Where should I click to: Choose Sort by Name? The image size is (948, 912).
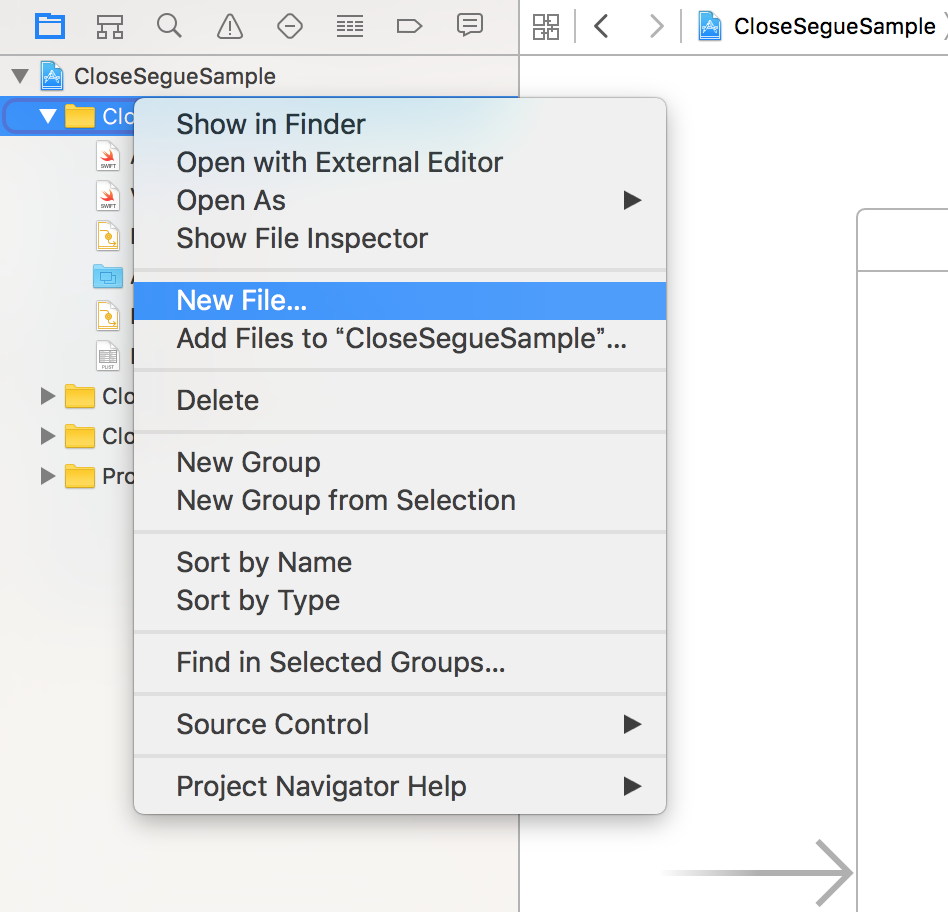[400, 562]
